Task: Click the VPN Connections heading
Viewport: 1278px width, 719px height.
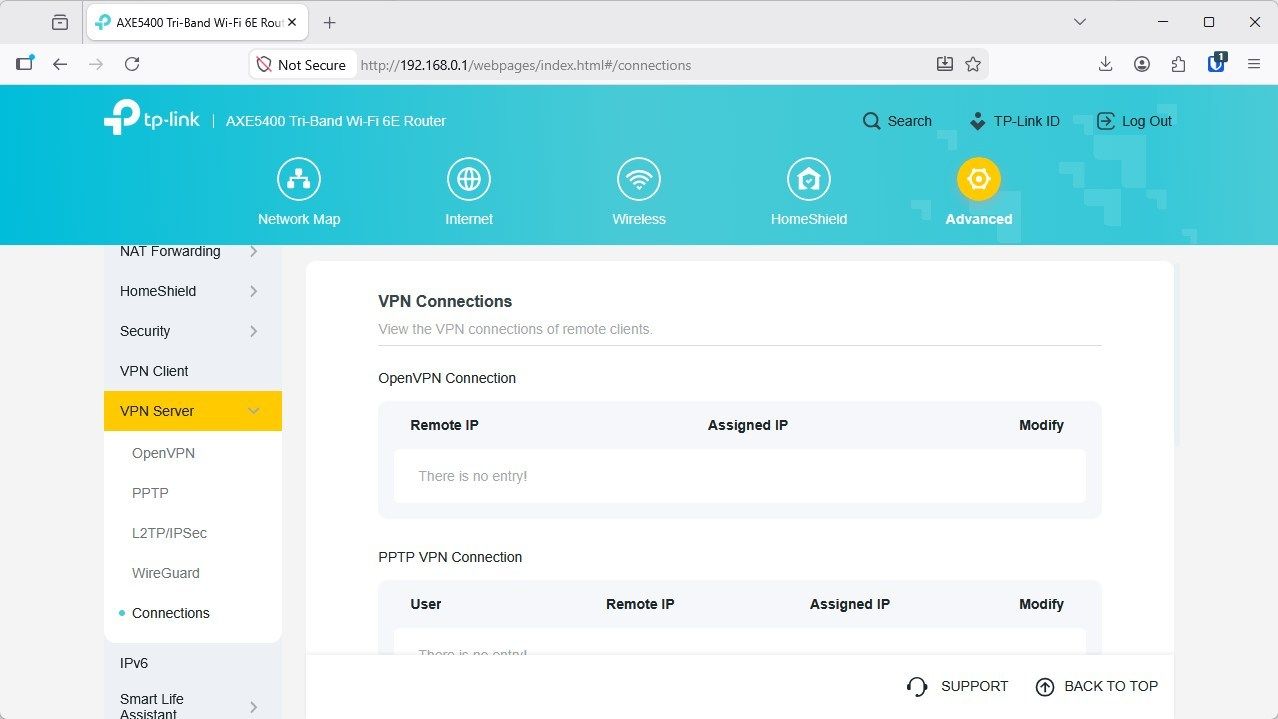Action: (445, 301)
